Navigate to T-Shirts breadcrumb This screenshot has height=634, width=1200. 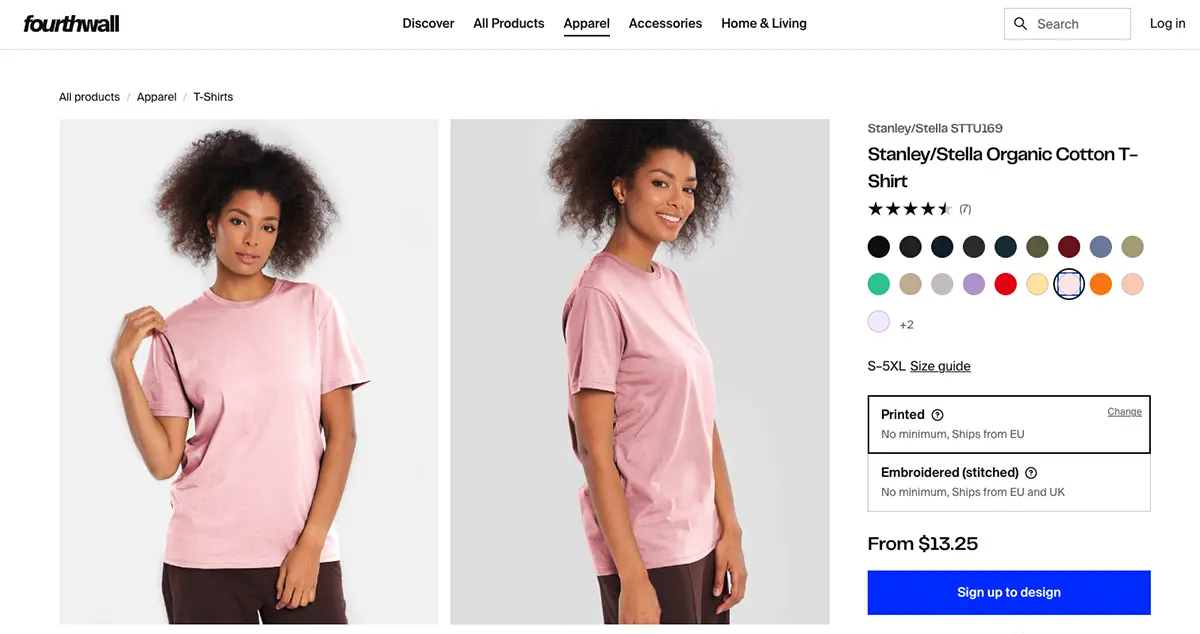(x=213, y=97)
